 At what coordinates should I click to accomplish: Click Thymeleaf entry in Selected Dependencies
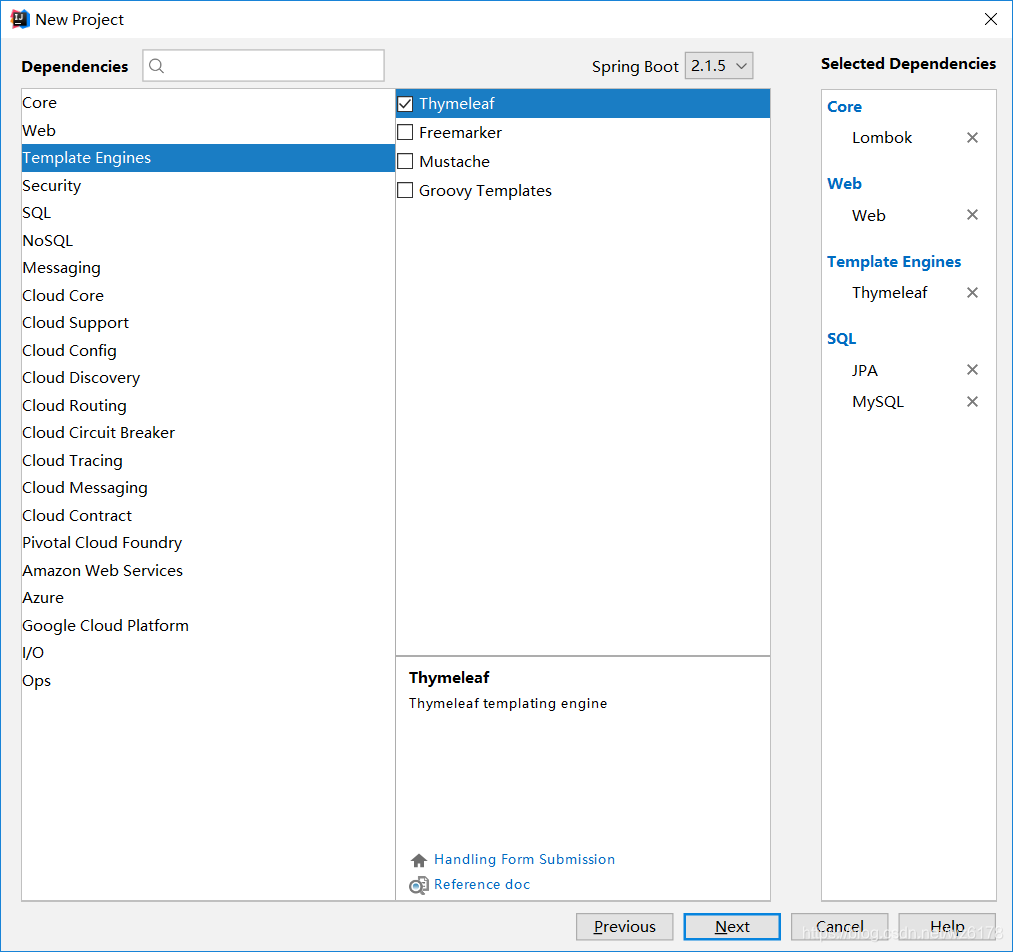(890, 293)
